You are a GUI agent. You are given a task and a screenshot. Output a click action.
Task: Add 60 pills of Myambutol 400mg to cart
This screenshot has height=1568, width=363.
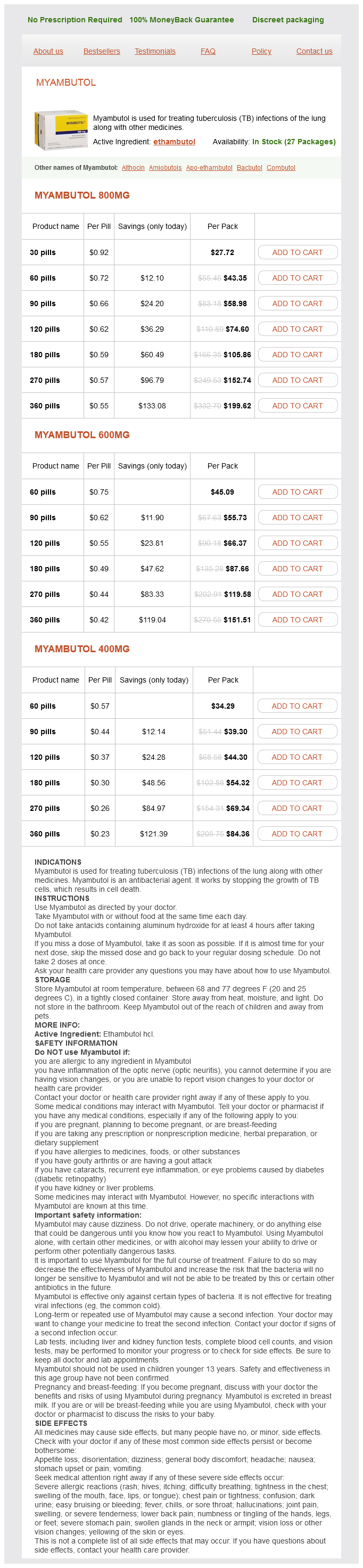[296, 706]
